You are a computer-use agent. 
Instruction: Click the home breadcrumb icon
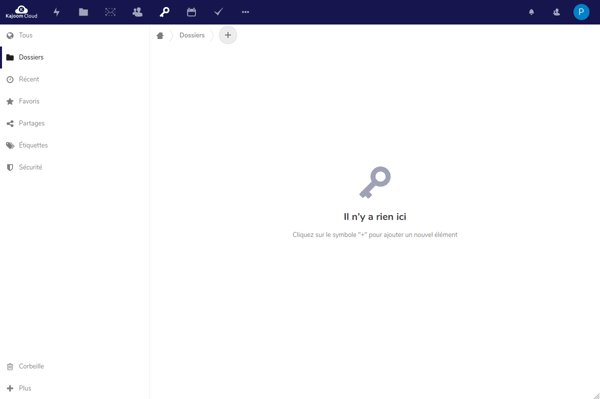pos(160,36)
